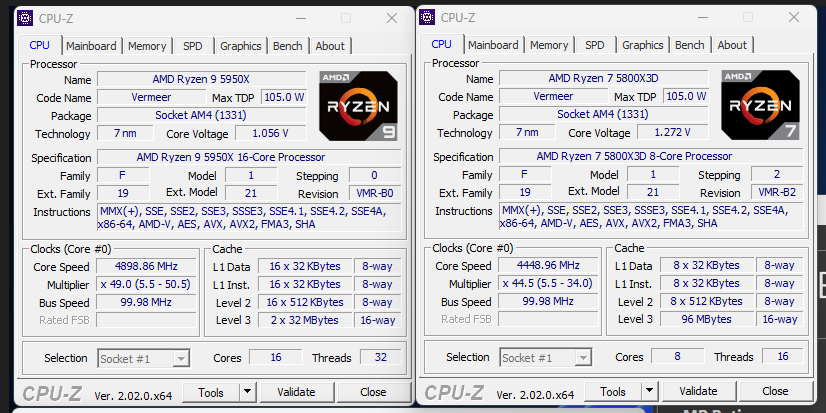Click the CPU-Z app icon in right window title bar
Image resolution: width=826 pixels, height=413 pixels.
pos(427,17)
